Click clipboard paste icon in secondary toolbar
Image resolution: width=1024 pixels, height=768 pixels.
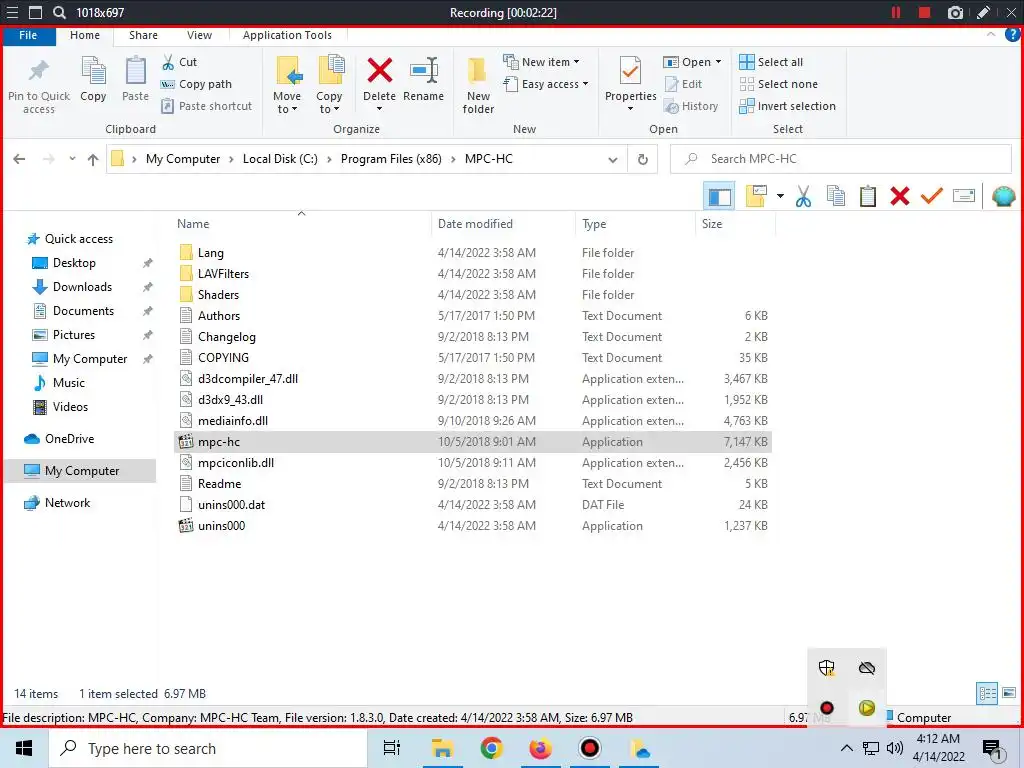(867, 196)
